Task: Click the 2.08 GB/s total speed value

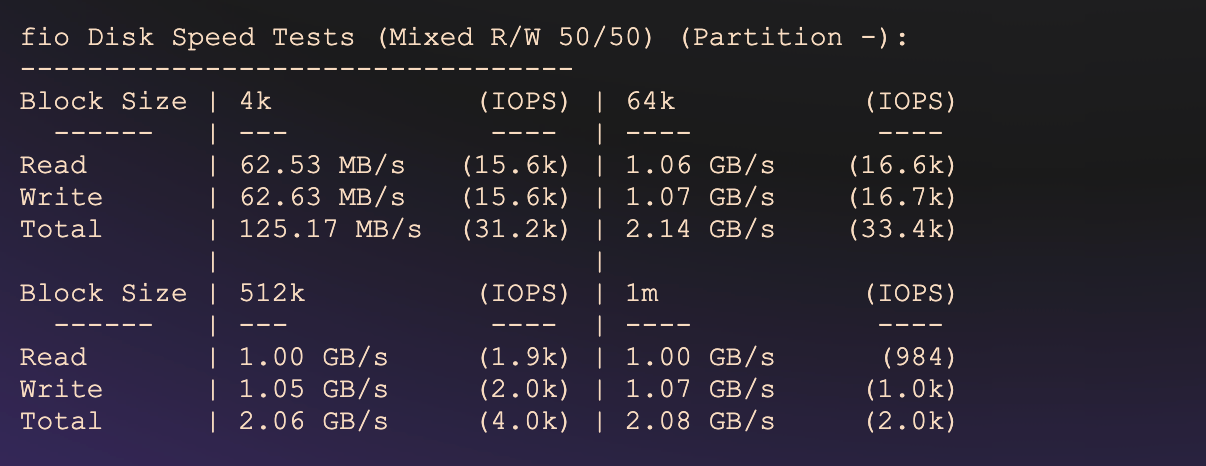Action: pos(700,421)
